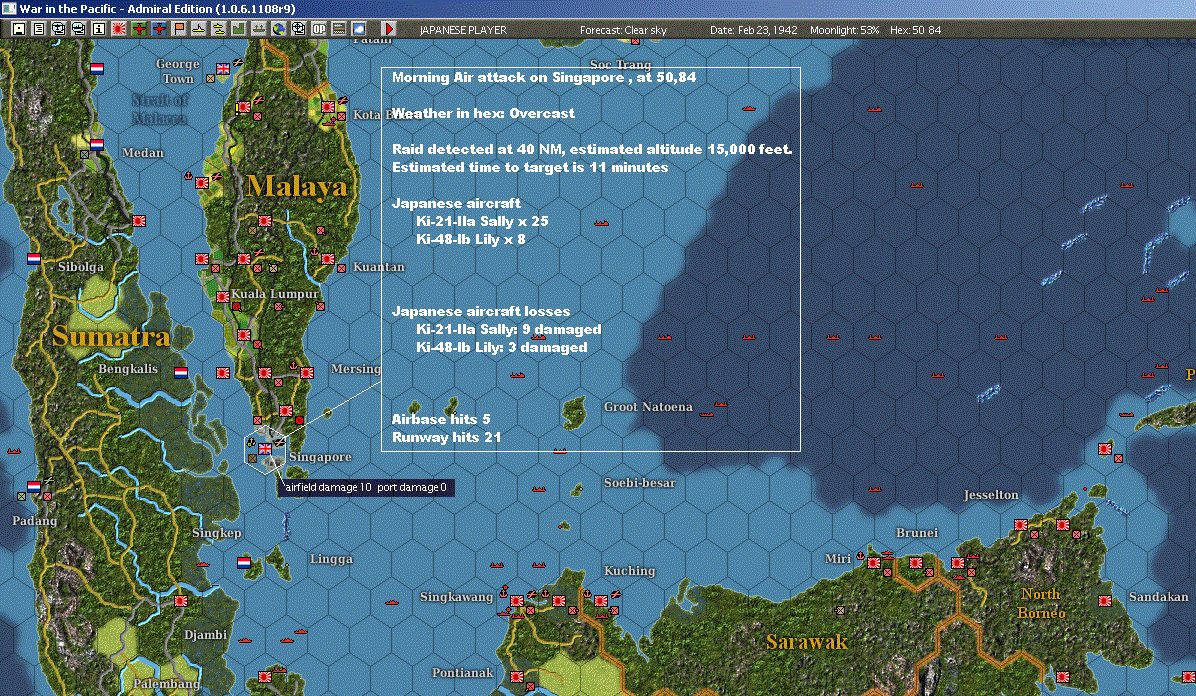The height and width of the screenshot is (696, 1196).
Task: Select the Dutch flag base at Sibolga
Action: 34,259
